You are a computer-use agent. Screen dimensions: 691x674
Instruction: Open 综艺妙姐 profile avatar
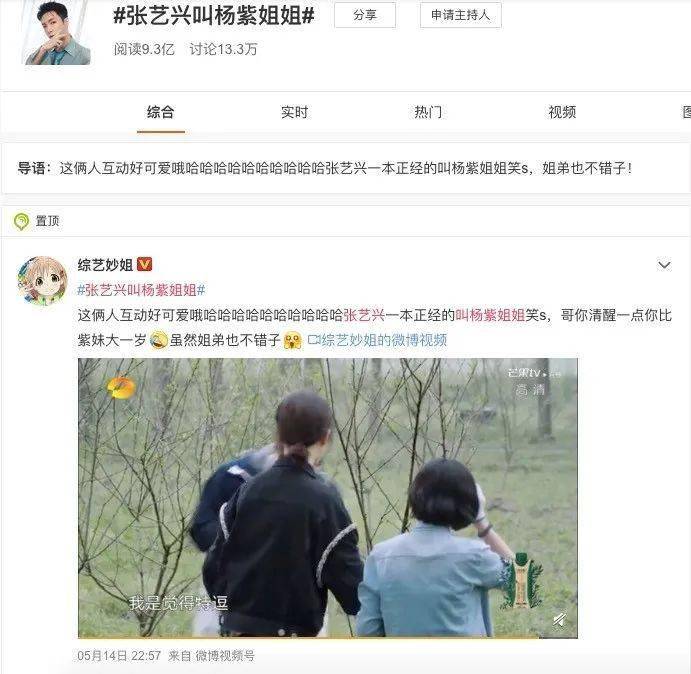click(x=43, y=281)
